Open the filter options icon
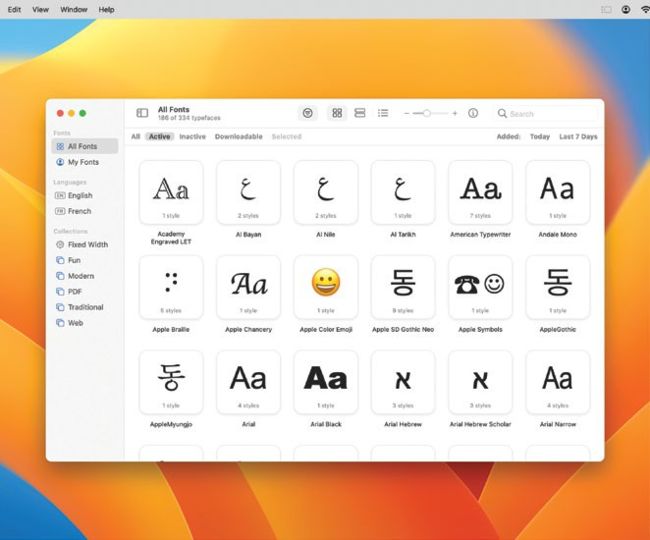 (308, 113)
